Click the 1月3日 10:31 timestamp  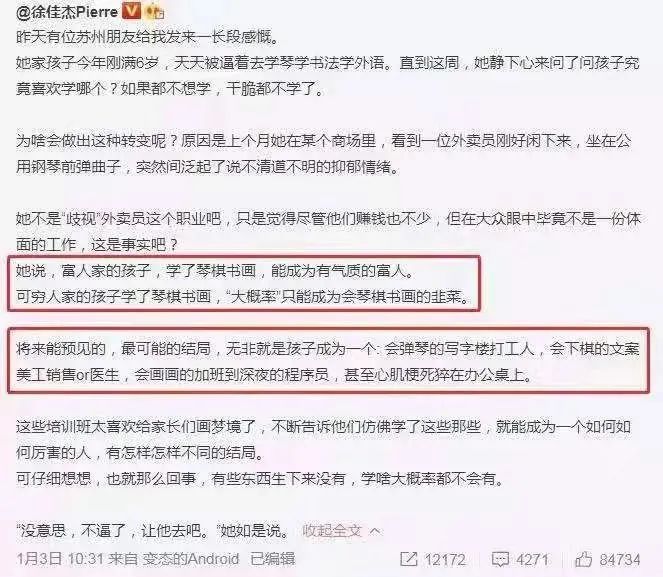coord(60,559)
